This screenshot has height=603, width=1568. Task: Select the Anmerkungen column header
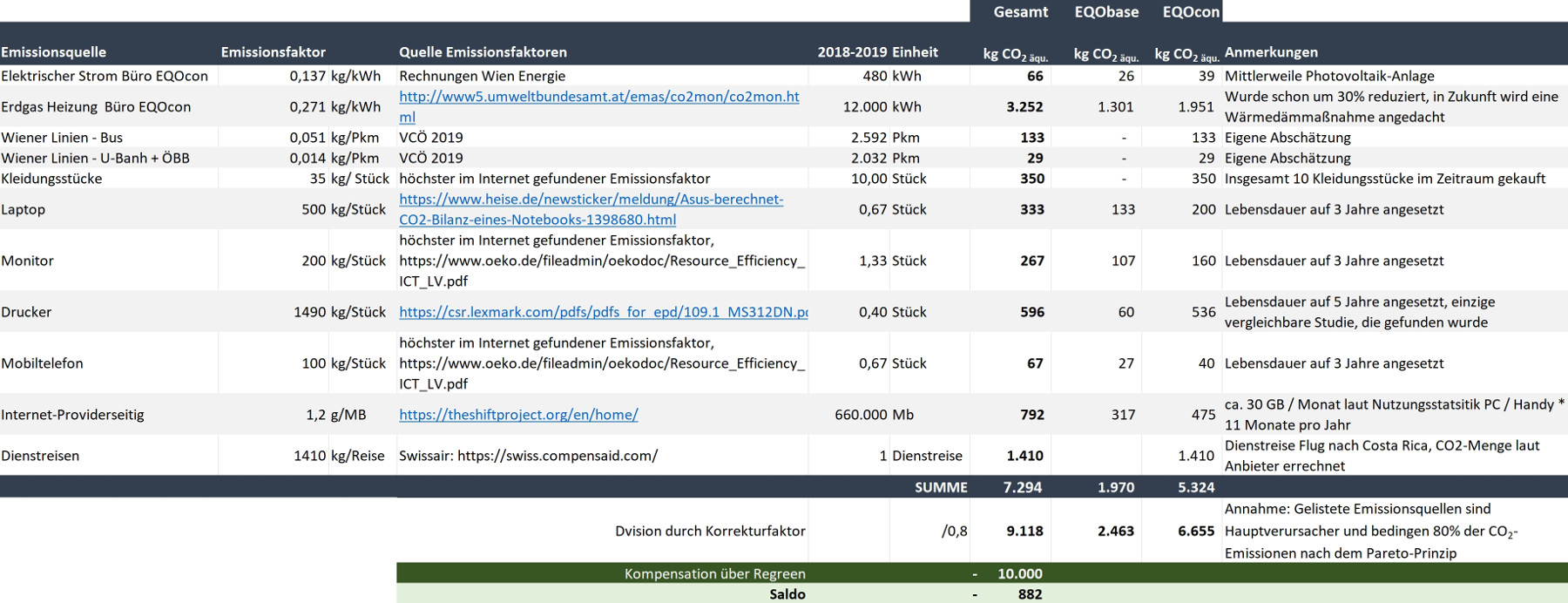pos(1271,52)
